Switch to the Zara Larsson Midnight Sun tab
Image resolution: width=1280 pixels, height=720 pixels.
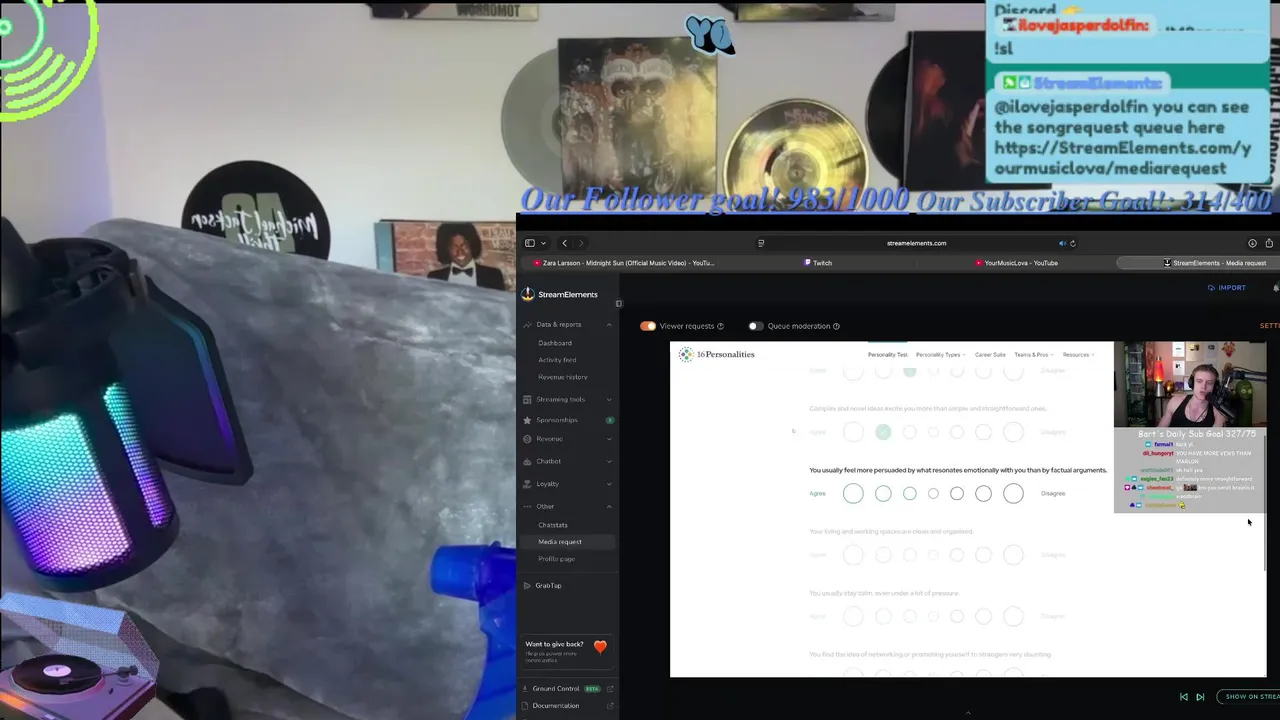[x=624, y=263]
